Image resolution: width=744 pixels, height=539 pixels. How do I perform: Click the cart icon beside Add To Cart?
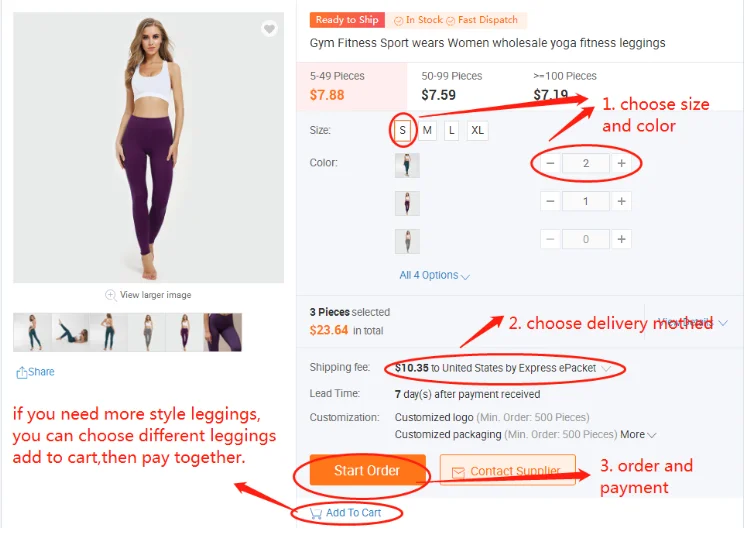click(x=316, y=513)
